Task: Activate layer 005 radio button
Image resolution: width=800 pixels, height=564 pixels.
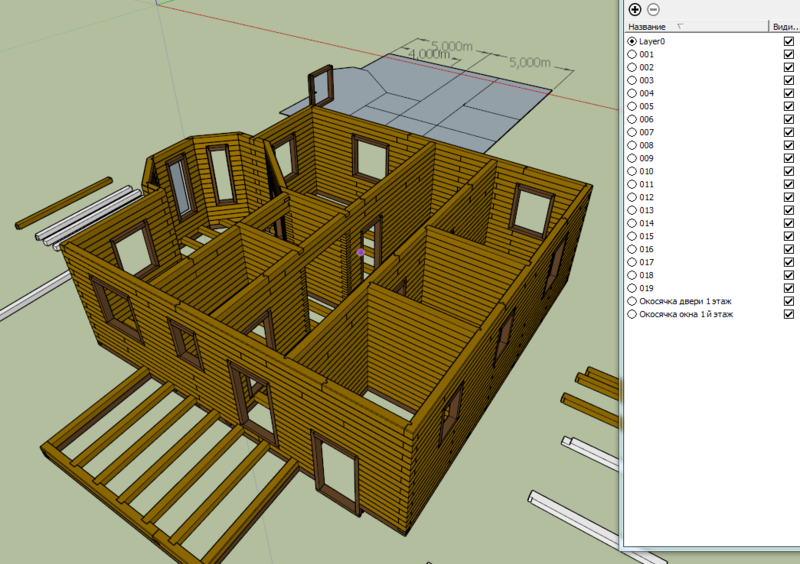Action: [632, 106]
